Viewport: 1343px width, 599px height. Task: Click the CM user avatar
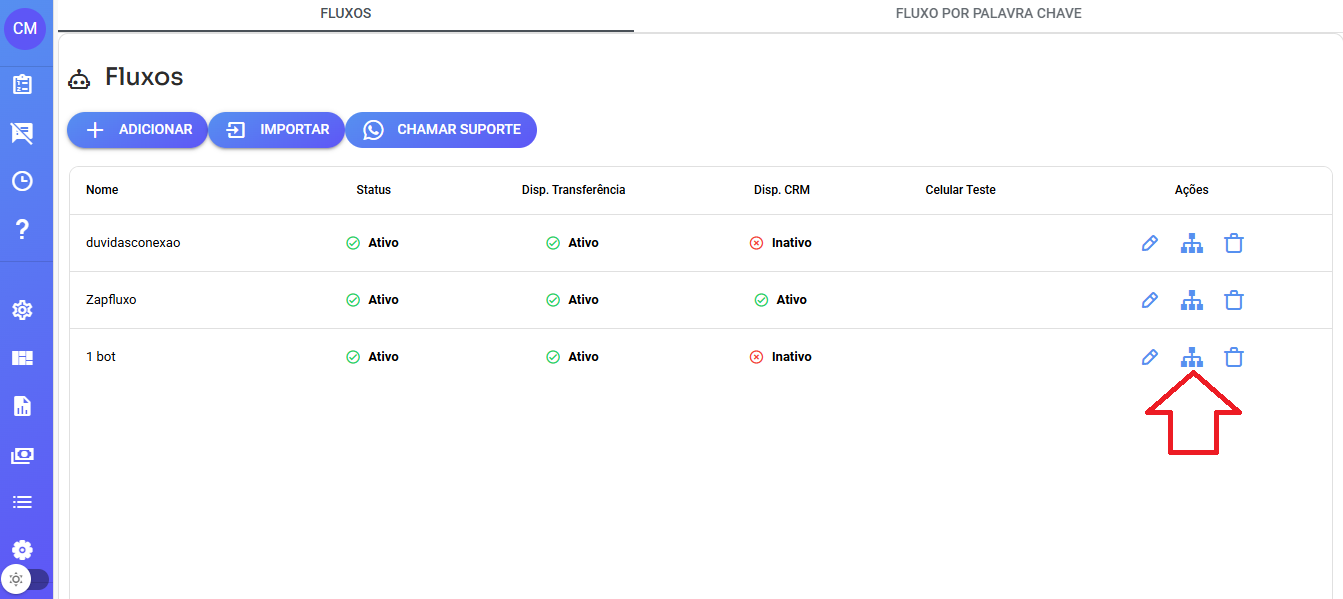pos(25,29)
